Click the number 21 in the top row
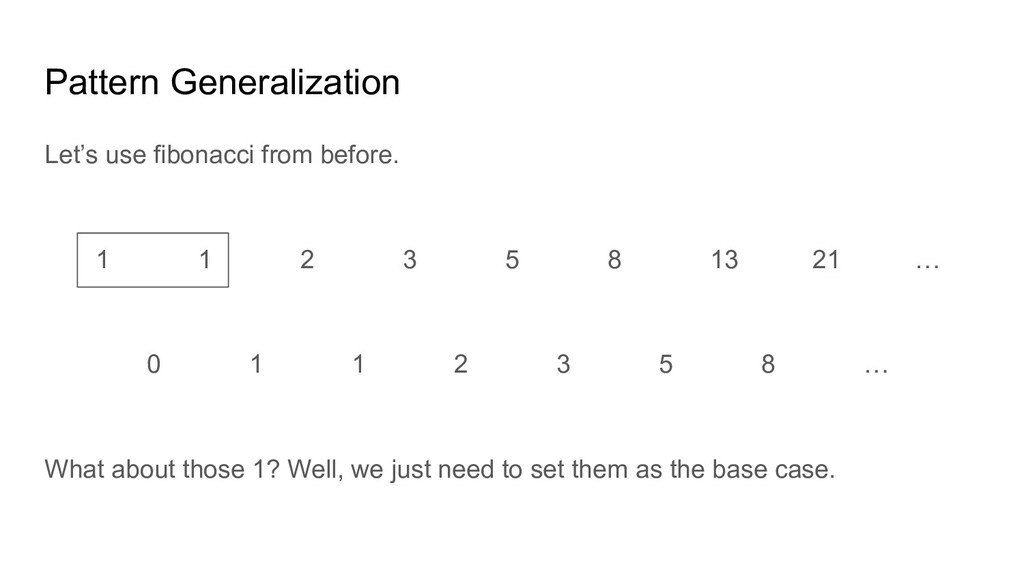The width and height of the screenshot is (1024, 576). [x=826, y=260]
